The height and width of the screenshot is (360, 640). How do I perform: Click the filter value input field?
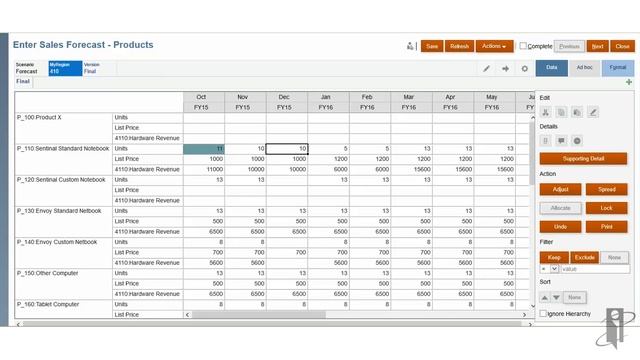tap(595, 269)
